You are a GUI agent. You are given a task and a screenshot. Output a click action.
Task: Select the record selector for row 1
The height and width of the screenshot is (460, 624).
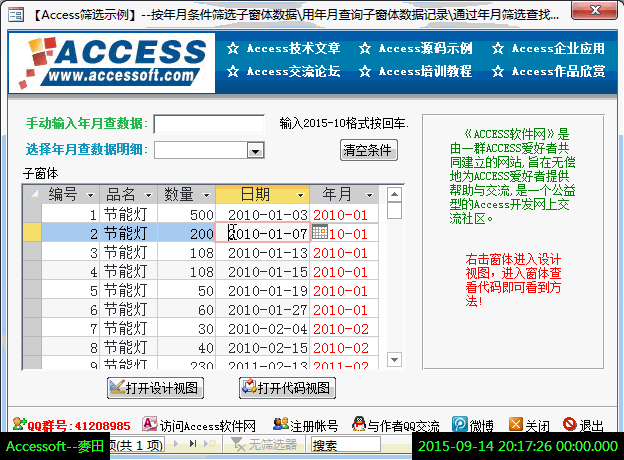32,214
